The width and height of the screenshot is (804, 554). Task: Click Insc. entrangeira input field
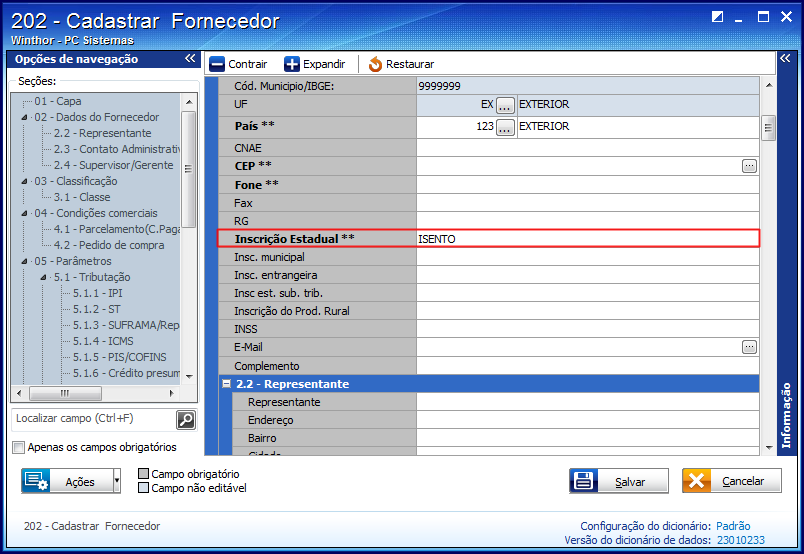pyautogui.click(x=588, y=275)
